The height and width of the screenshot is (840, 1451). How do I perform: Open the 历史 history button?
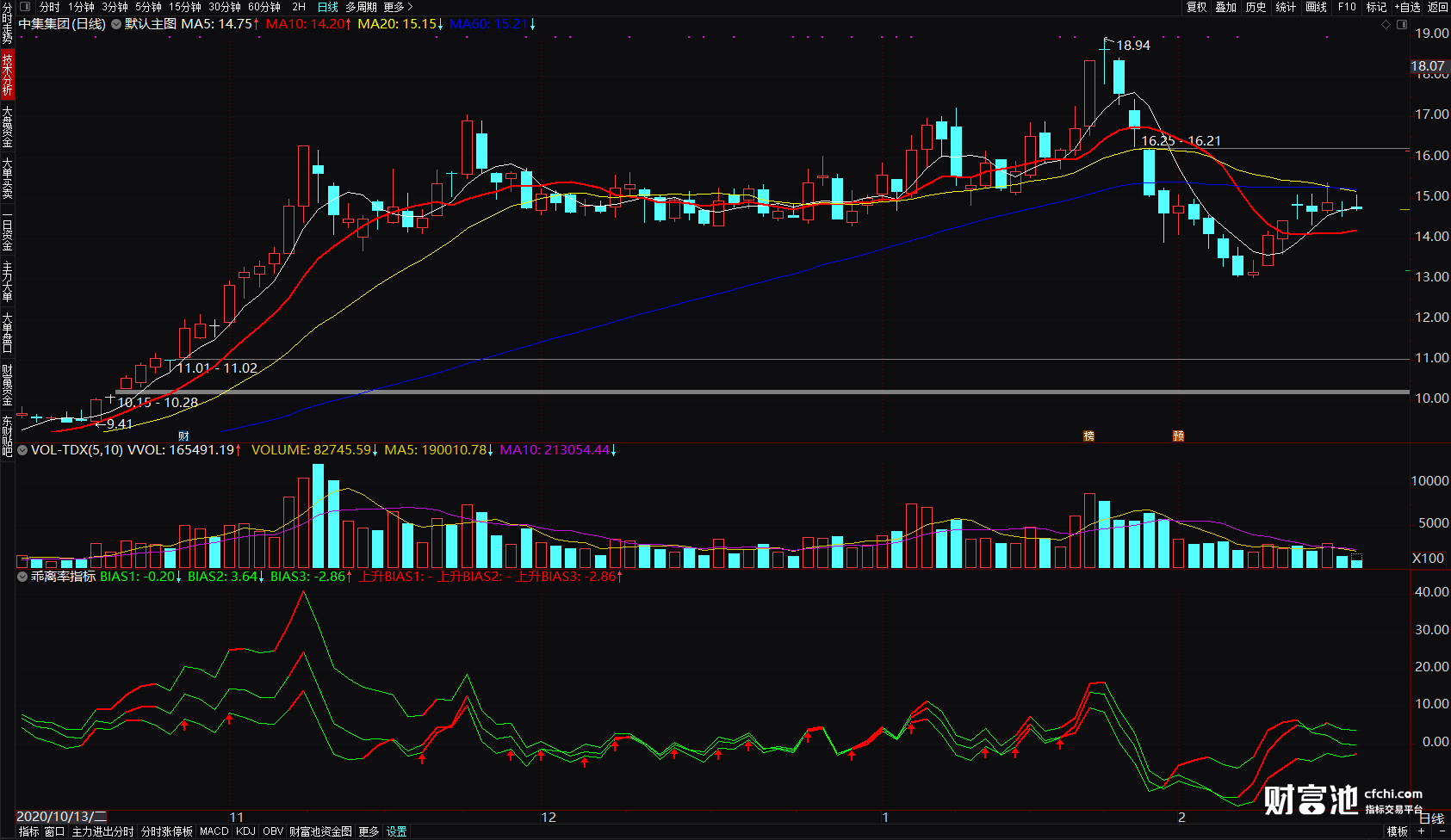(x=1256, y=7)
